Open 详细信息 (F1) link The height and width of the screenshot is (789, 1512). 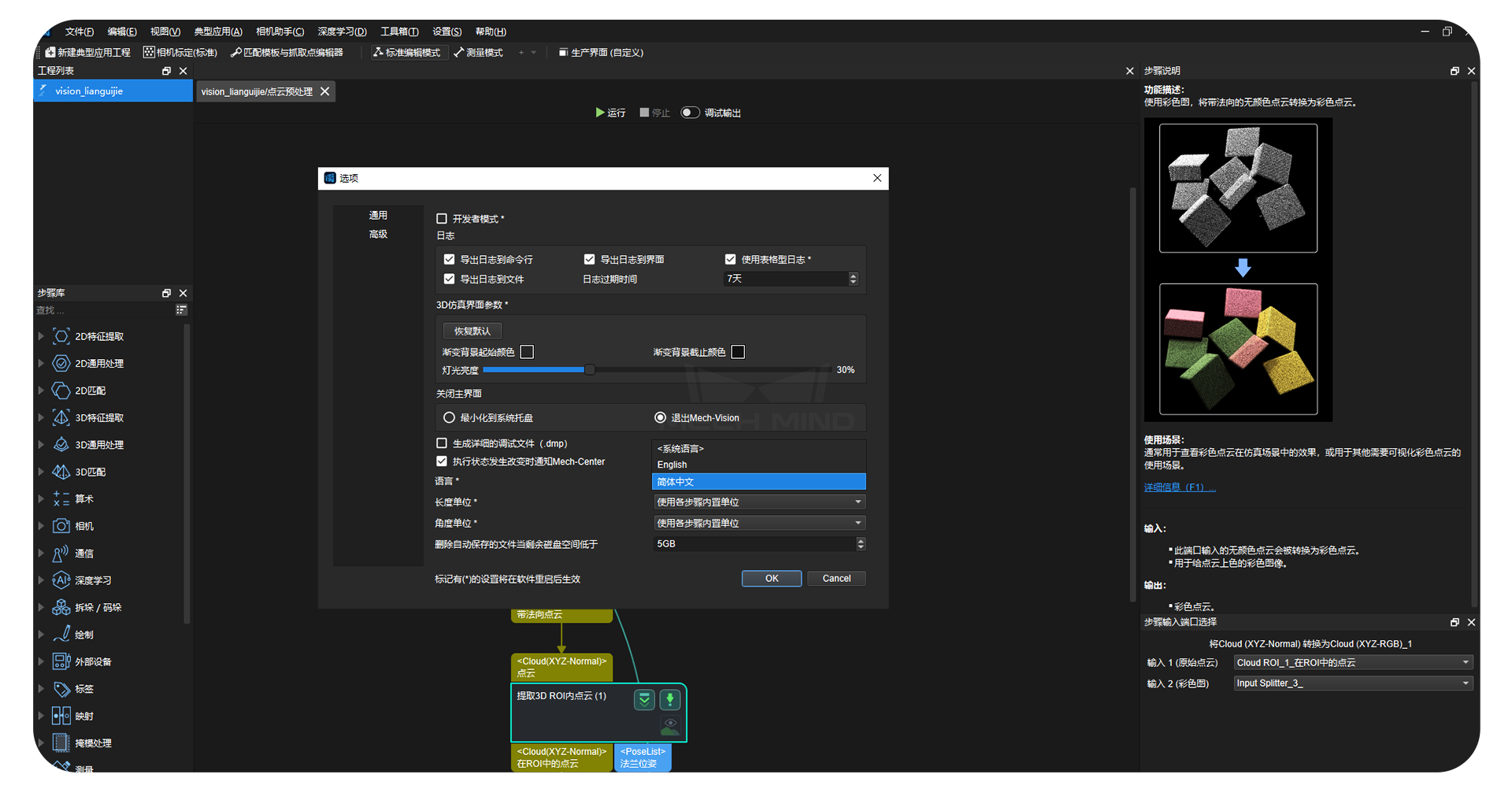pos(1180,487)
